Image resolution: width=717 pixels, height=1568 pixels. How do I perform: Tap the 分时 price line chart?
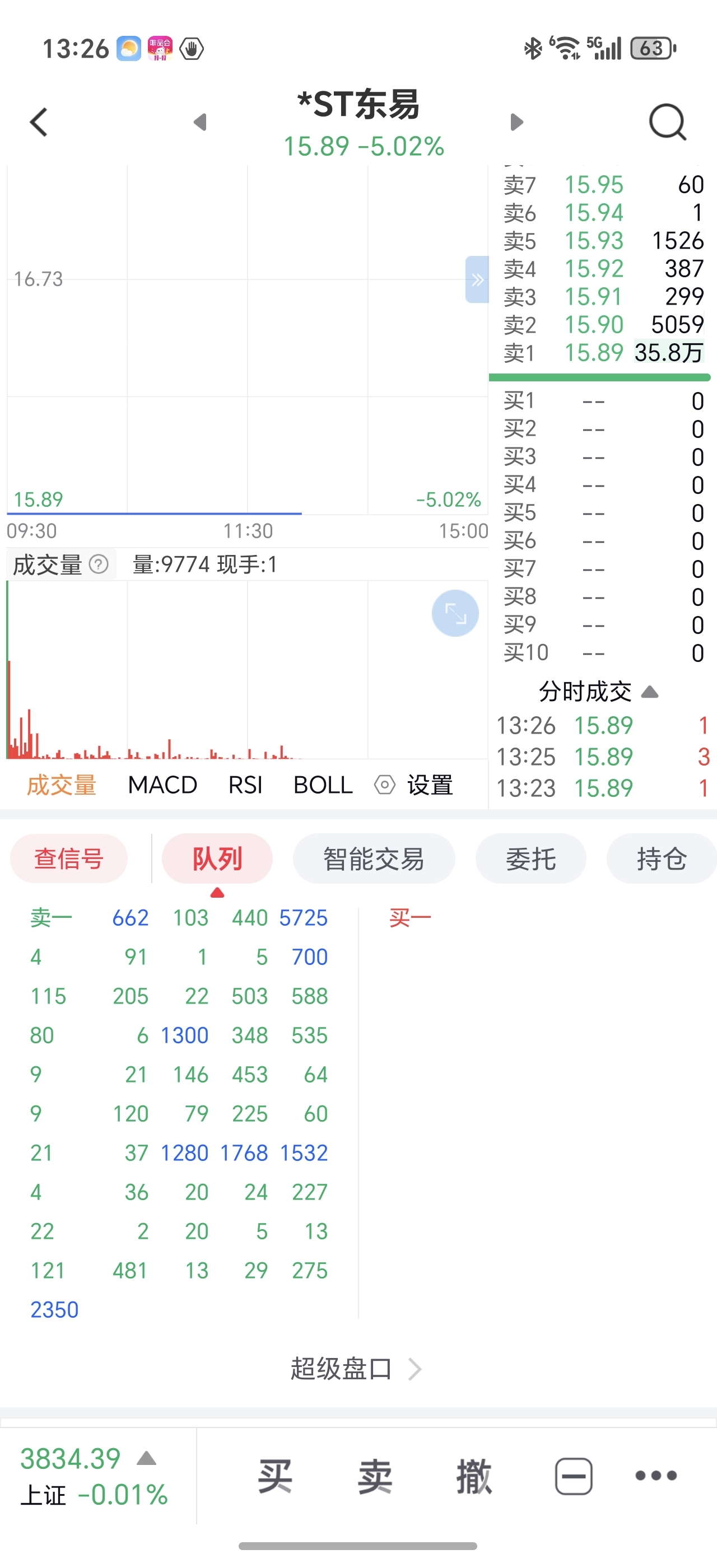click(247, 340)
